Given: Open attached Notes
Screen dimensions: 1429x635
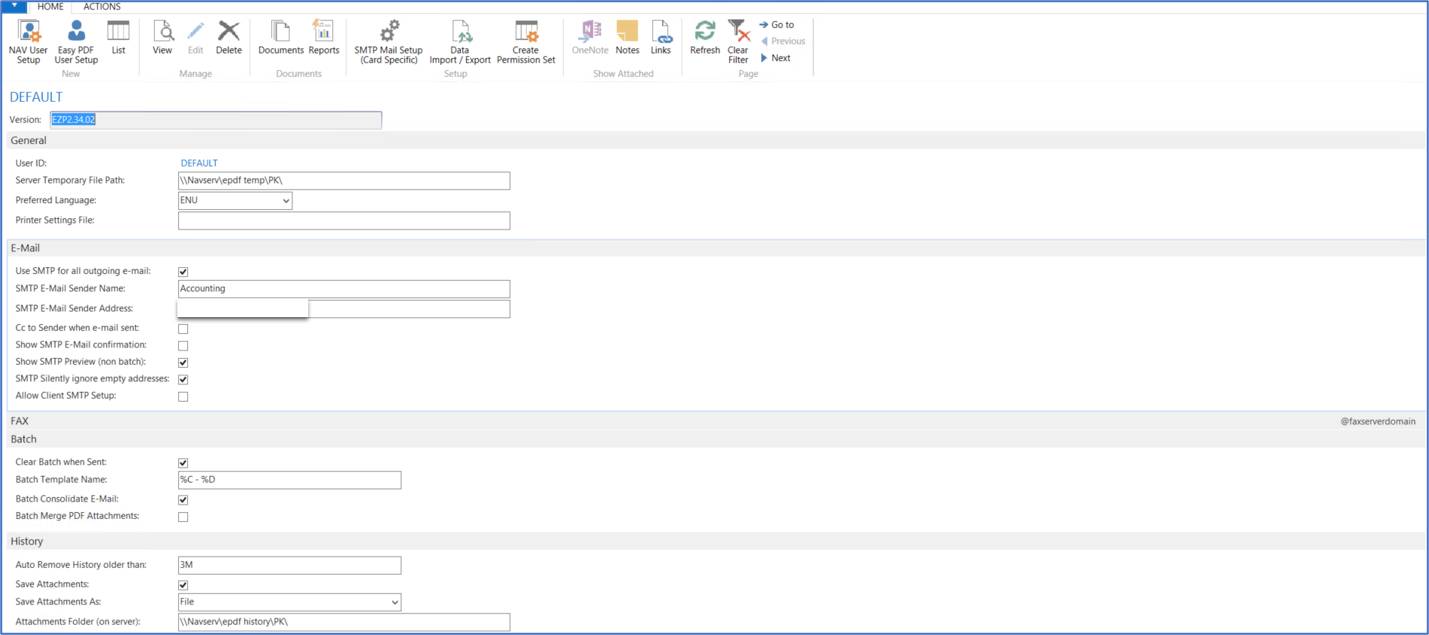Looking at the screenshot, I should point(627,38).
